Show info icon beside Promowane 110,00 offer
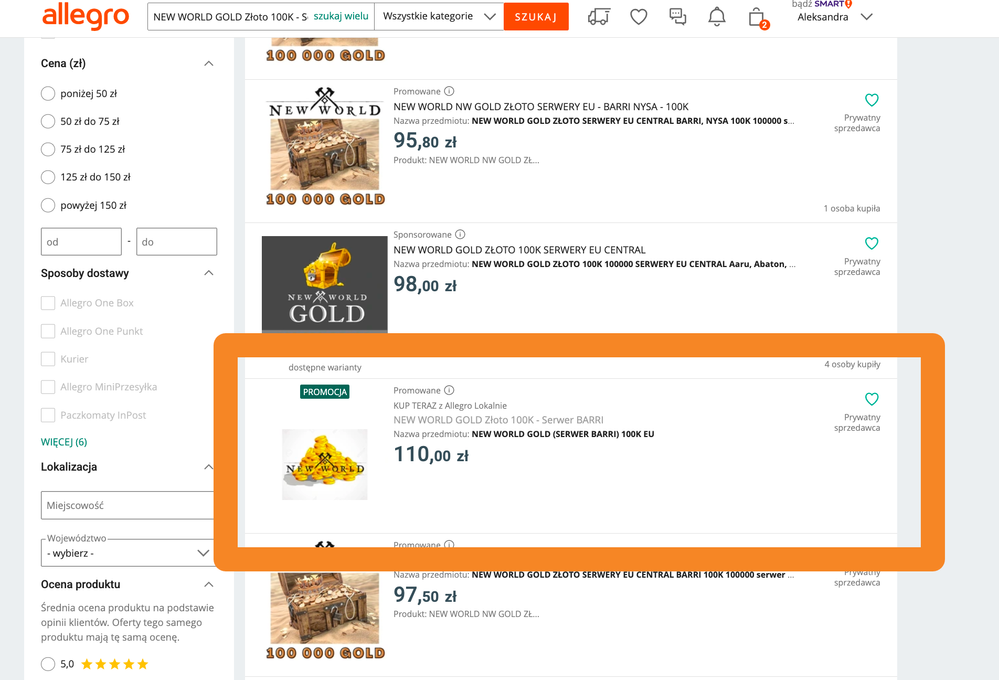This screenshot has height=680, width=999. 449,390
